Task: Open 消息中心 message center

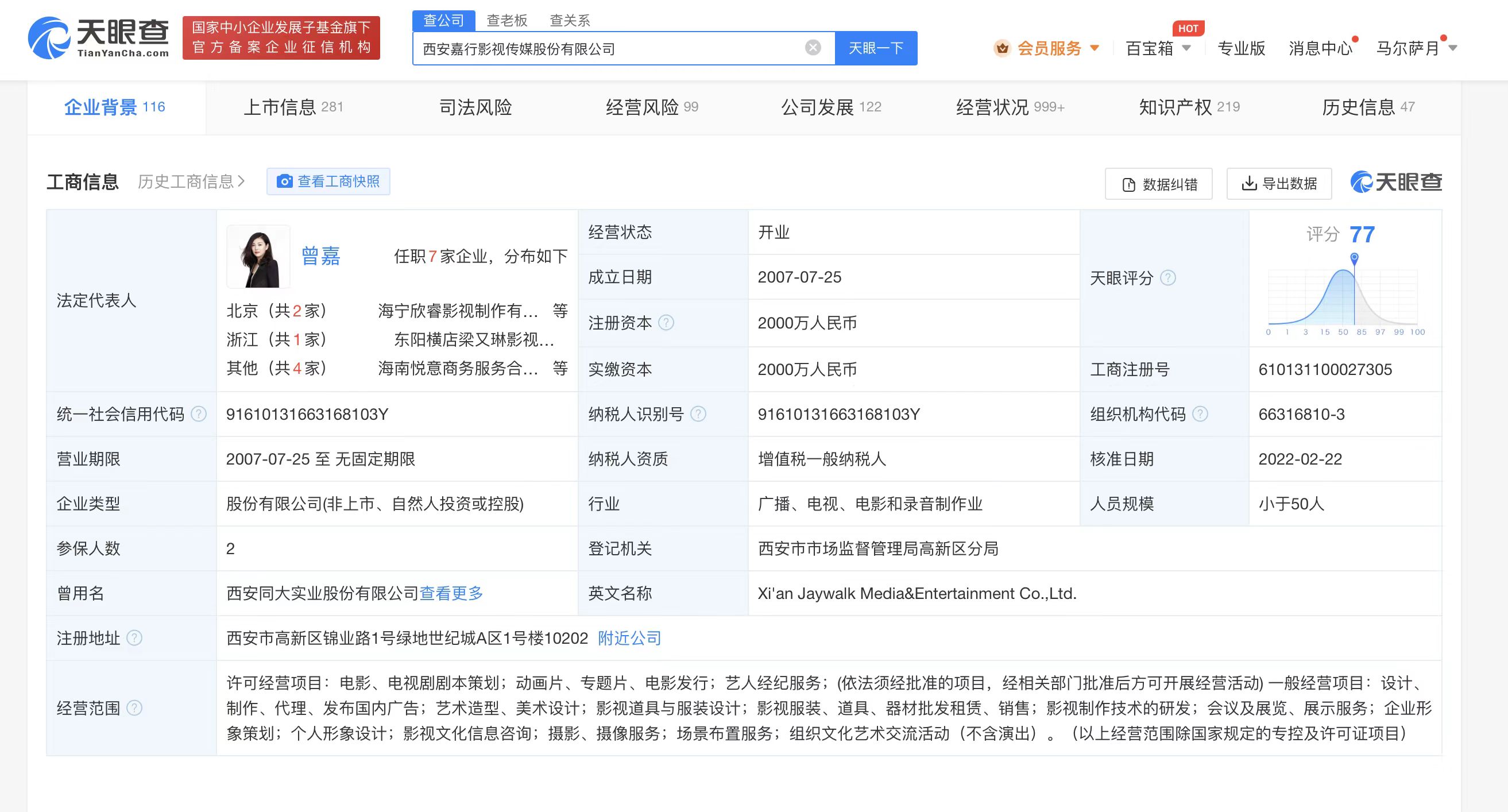Action: click(x=1321, y=48)
